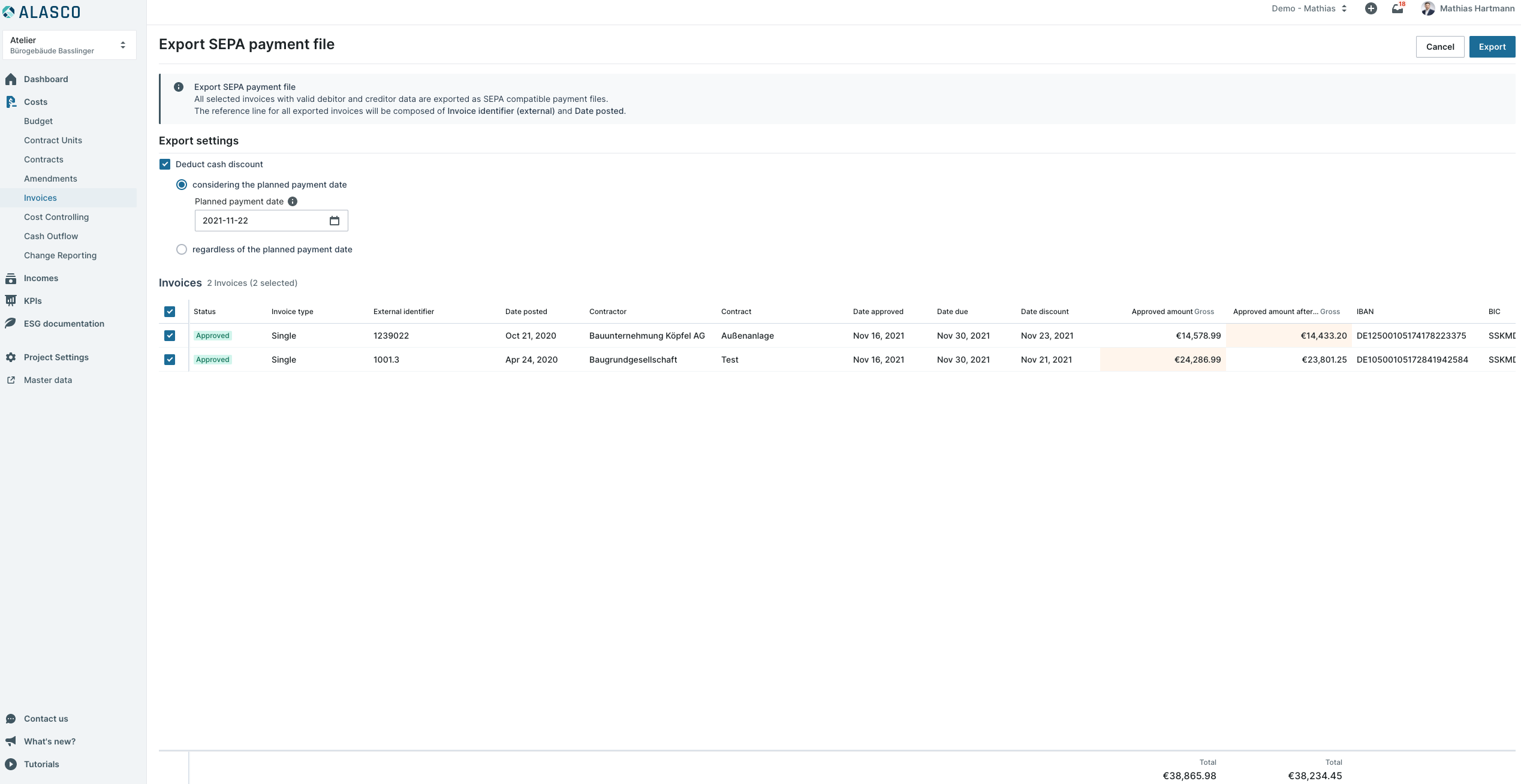This screenshot has height=784, width=1521.
Task: Deselect invoice 1239022 row checkbox
Action: 170,336
